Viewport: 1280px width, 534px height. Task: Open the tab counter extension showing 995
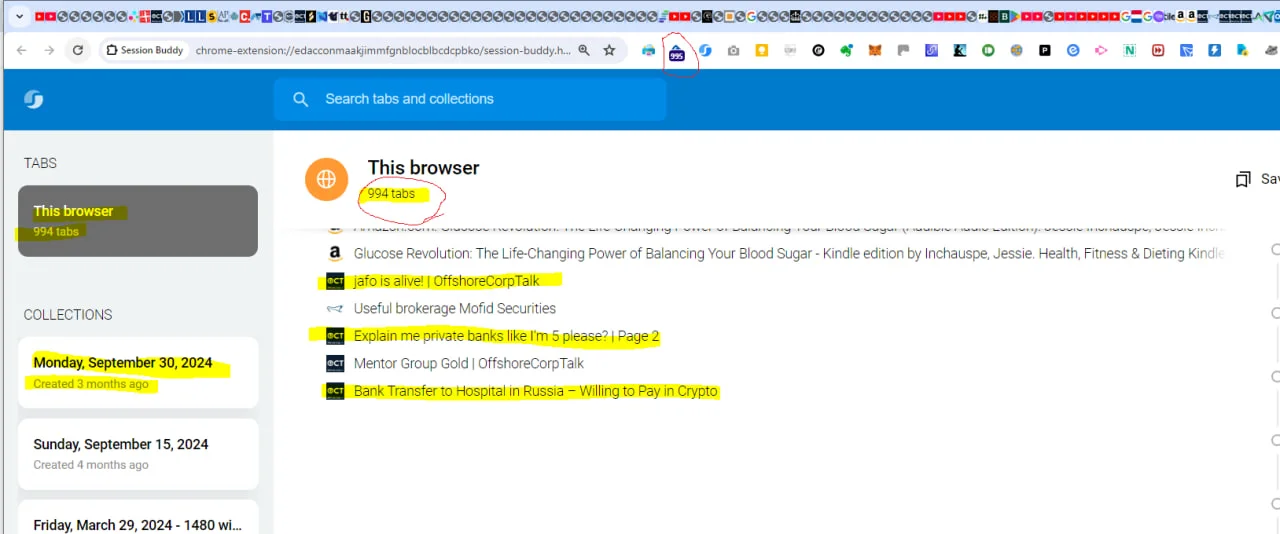[x=677, y=53]
